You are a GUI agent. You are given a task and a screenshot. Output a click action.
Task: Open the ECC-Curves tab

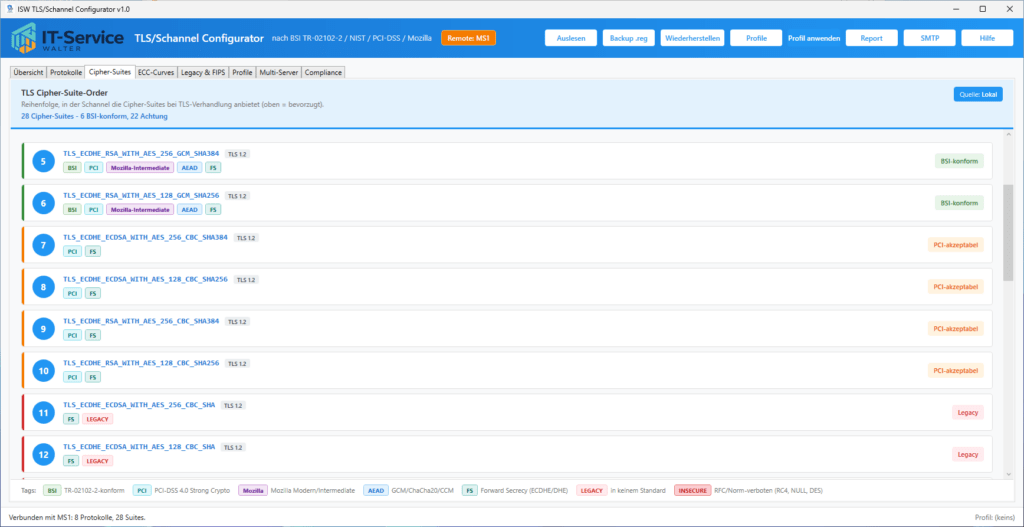(156, 72)
